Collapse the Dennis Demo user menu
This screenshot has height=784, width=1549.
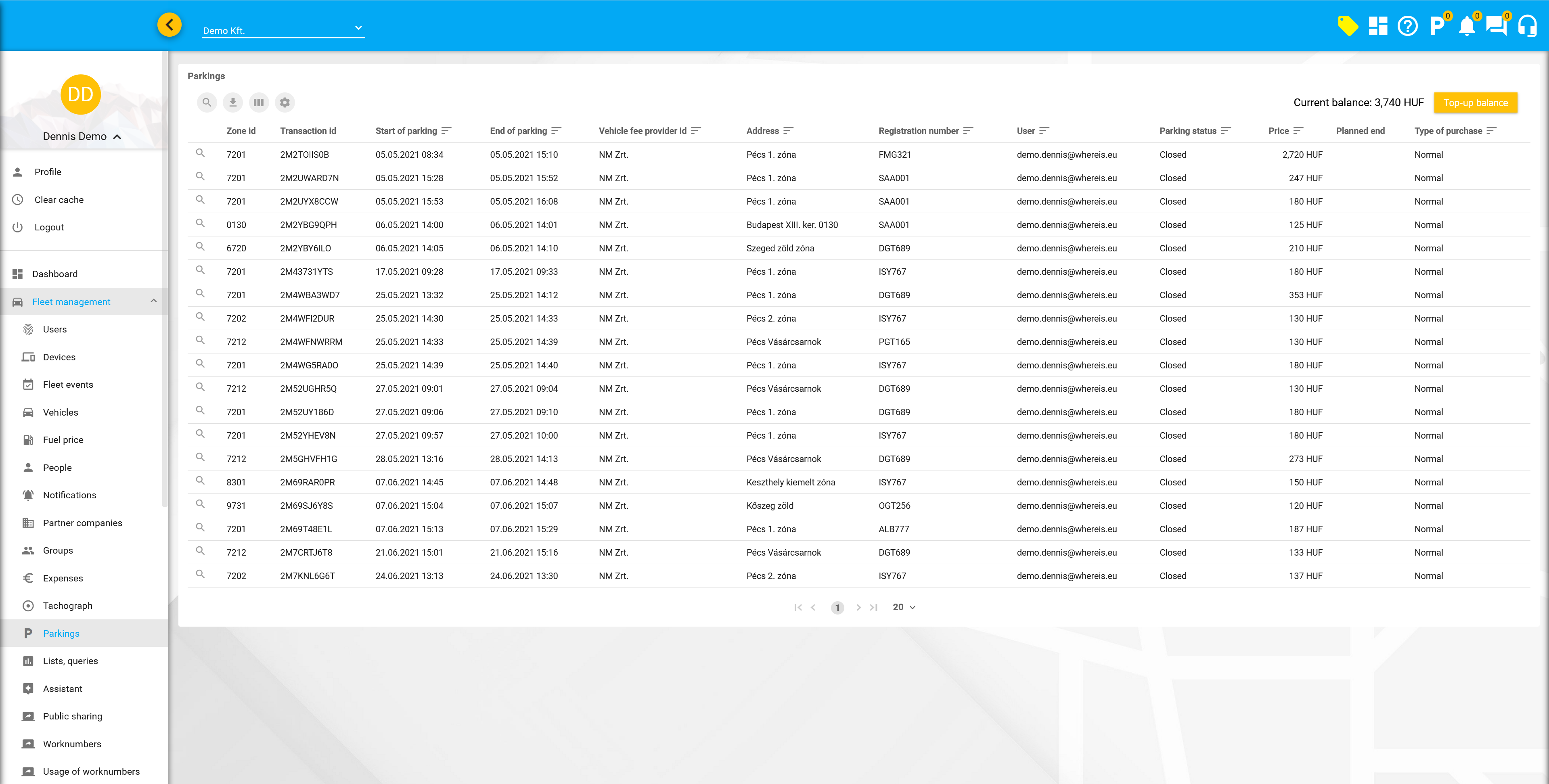click(x=117, y=137)
